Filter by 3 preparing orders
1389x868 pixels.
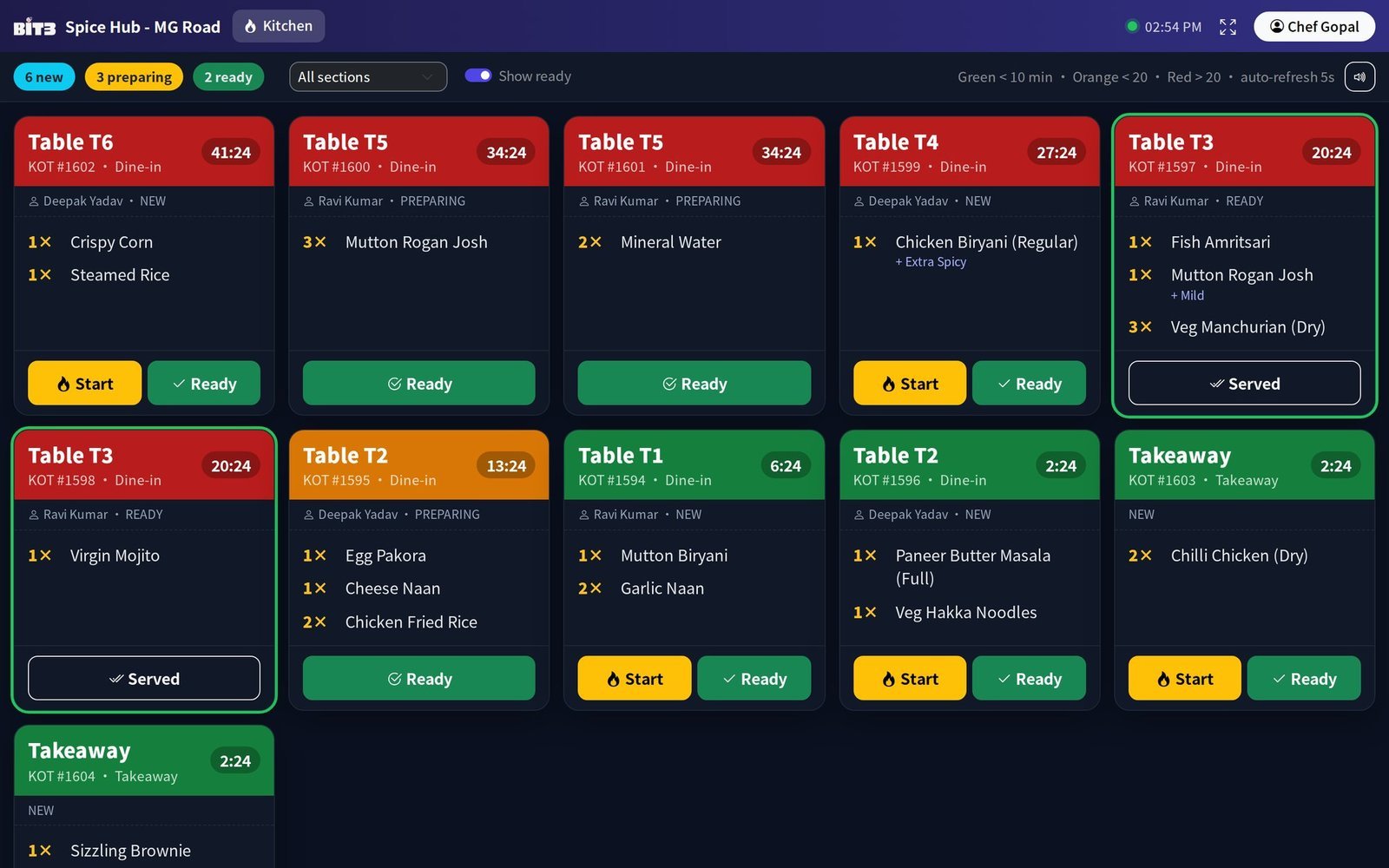coord(134,77)
